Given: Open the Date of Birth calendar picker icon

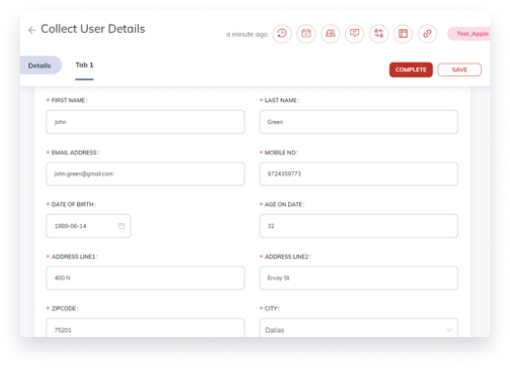Looking at the screenshot, I should click(x=121, y=226).
